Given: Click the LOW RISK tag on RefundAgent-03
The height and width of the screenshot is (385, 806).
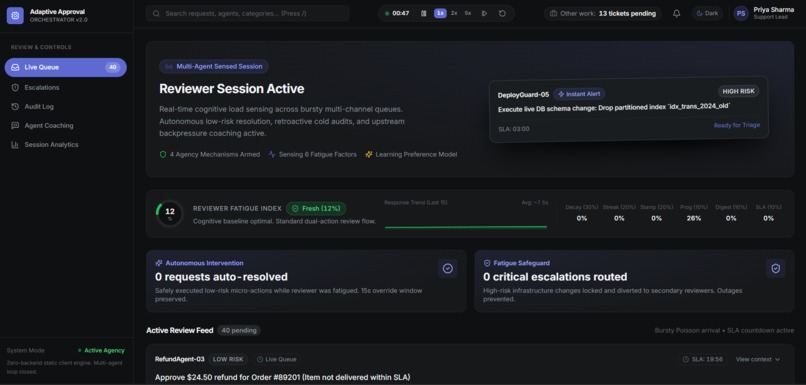Looking at the screenshot, I should (228, 359).
